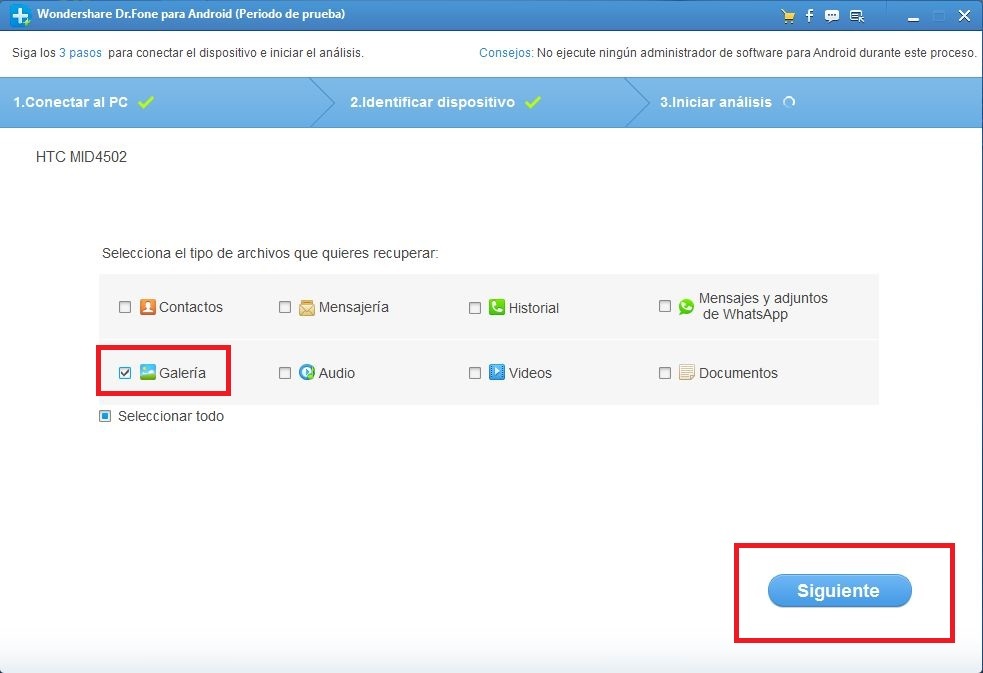This screenshot has height=673, width=983.
Task: Click the Selecciona el tipo de archivos heading
Action: (270, 253)
